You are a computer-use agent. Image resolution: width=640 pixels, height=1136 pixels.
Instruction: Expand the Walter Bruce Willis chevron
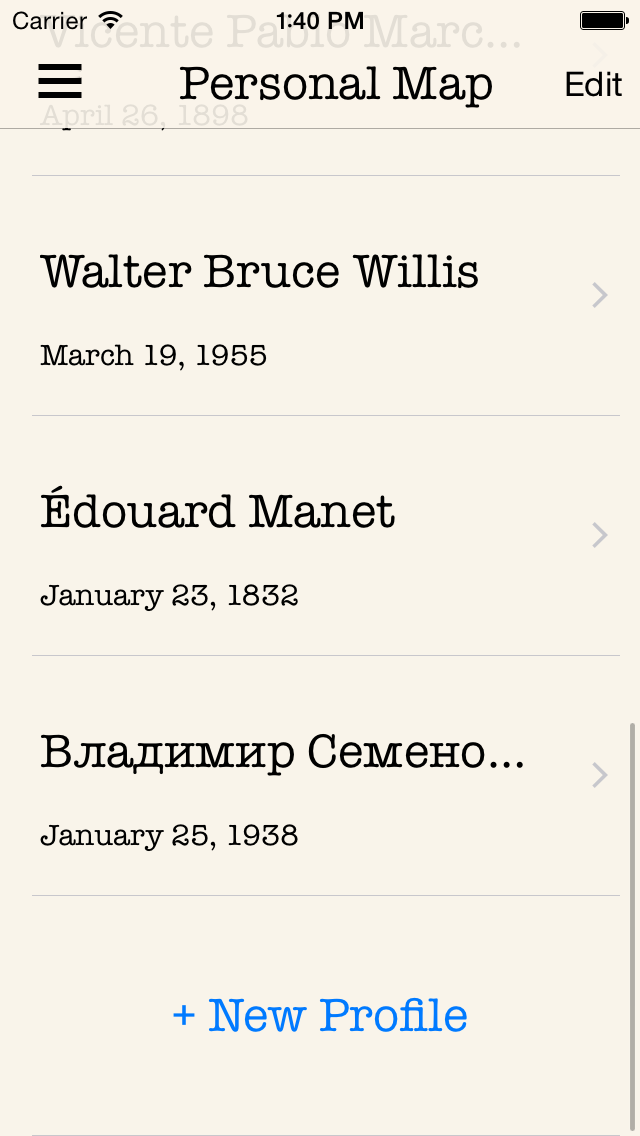[600, 295]
